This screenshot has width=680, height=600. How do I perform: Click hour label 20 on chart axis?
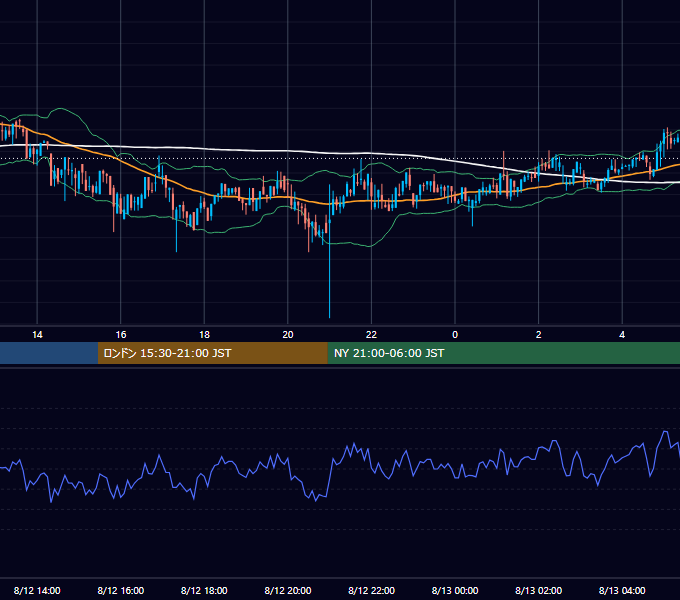pyautogui.click(x=288, y=334)
